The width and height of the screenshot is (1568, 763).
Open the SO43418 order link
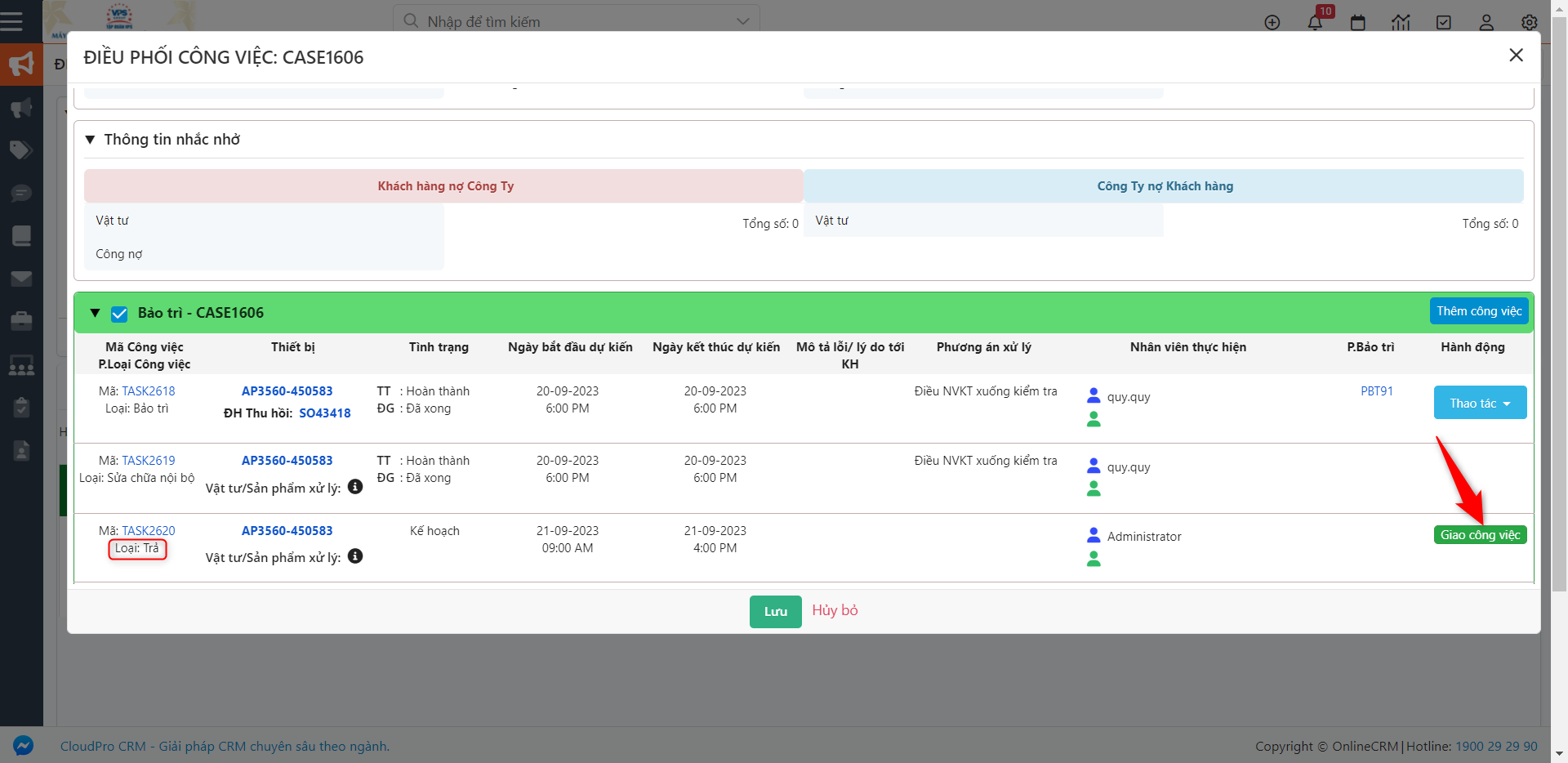click(x=325, y=413)
